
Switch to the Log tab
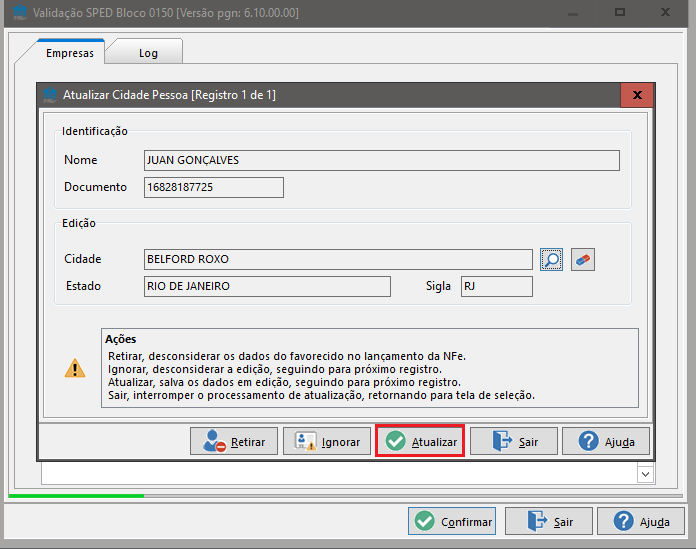tap(148, 53)
